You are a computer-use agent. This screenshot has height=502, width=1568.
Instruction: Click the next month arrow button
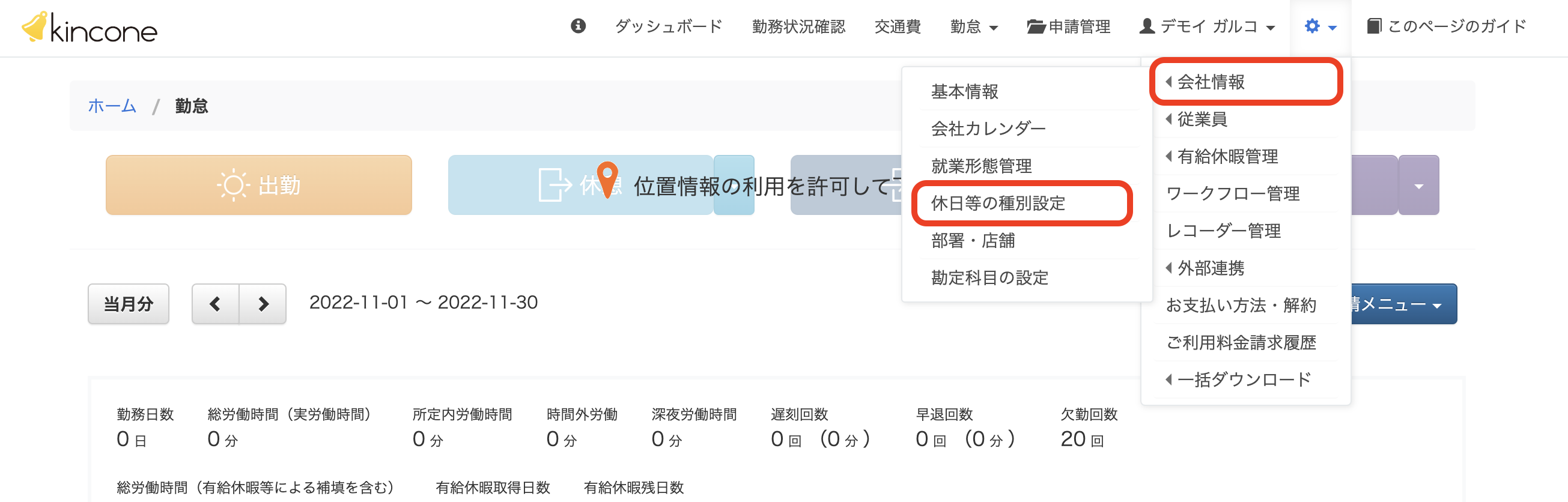click(263, 304)
